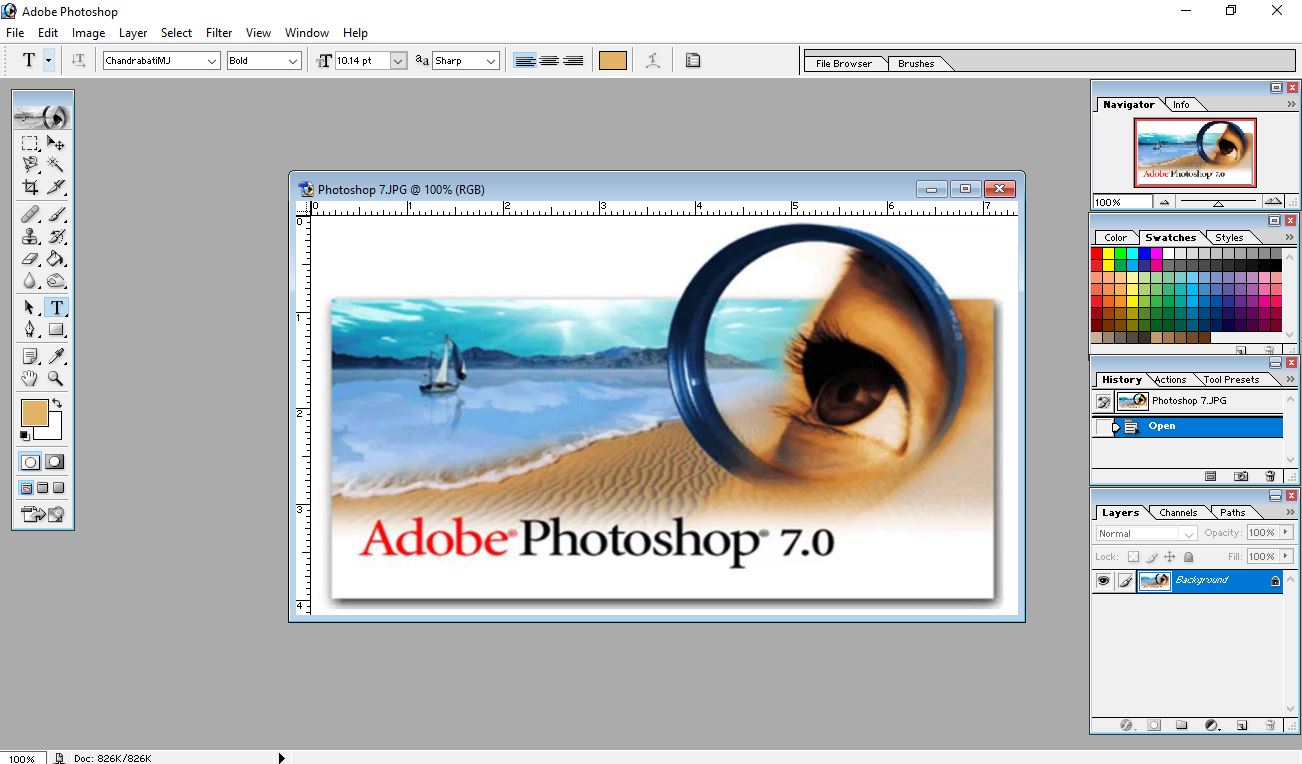This screenshot has width=1302, height=764.
Task: Expand the layer Opacity slider arrow
Action: click(x=1286, y=533)
